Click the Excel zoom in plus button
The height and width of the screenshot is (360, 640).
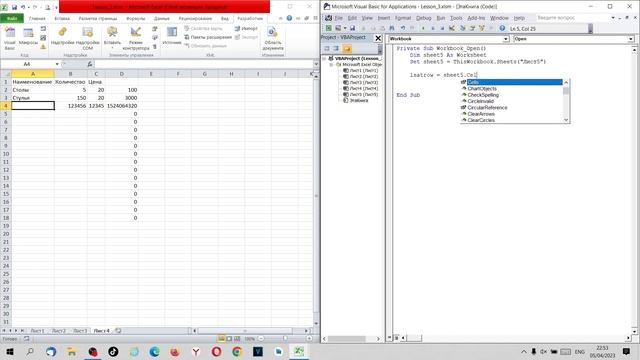click(309, 338)
